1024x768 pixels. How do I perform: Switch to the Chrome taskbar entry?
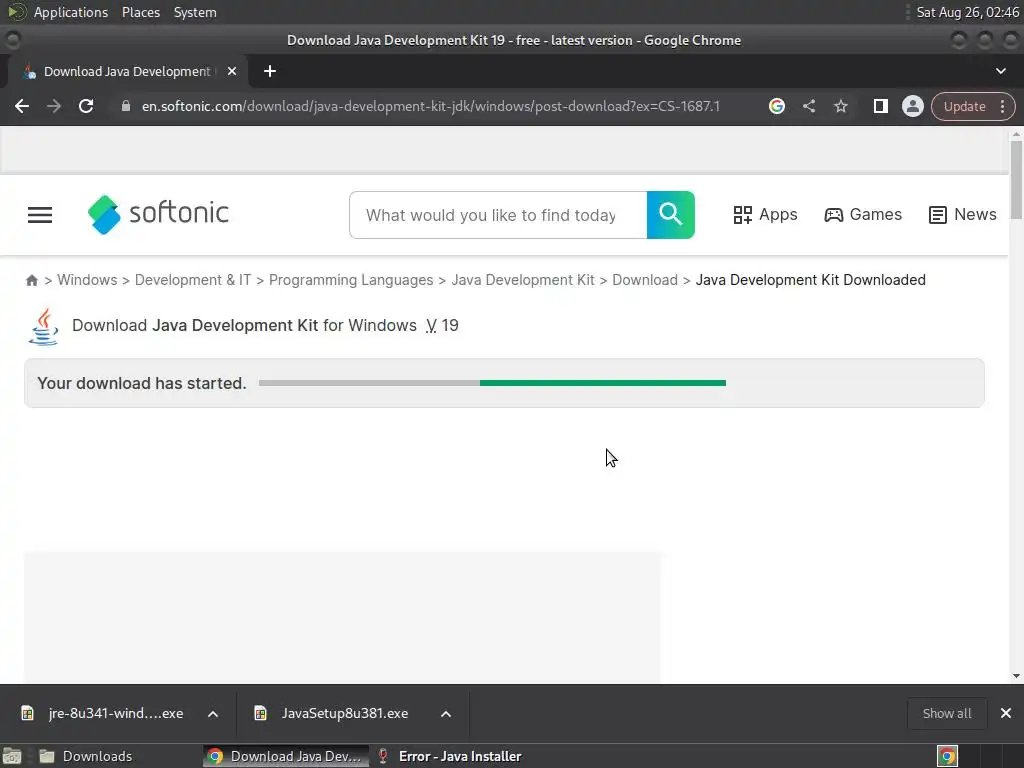tap(286, 756)
